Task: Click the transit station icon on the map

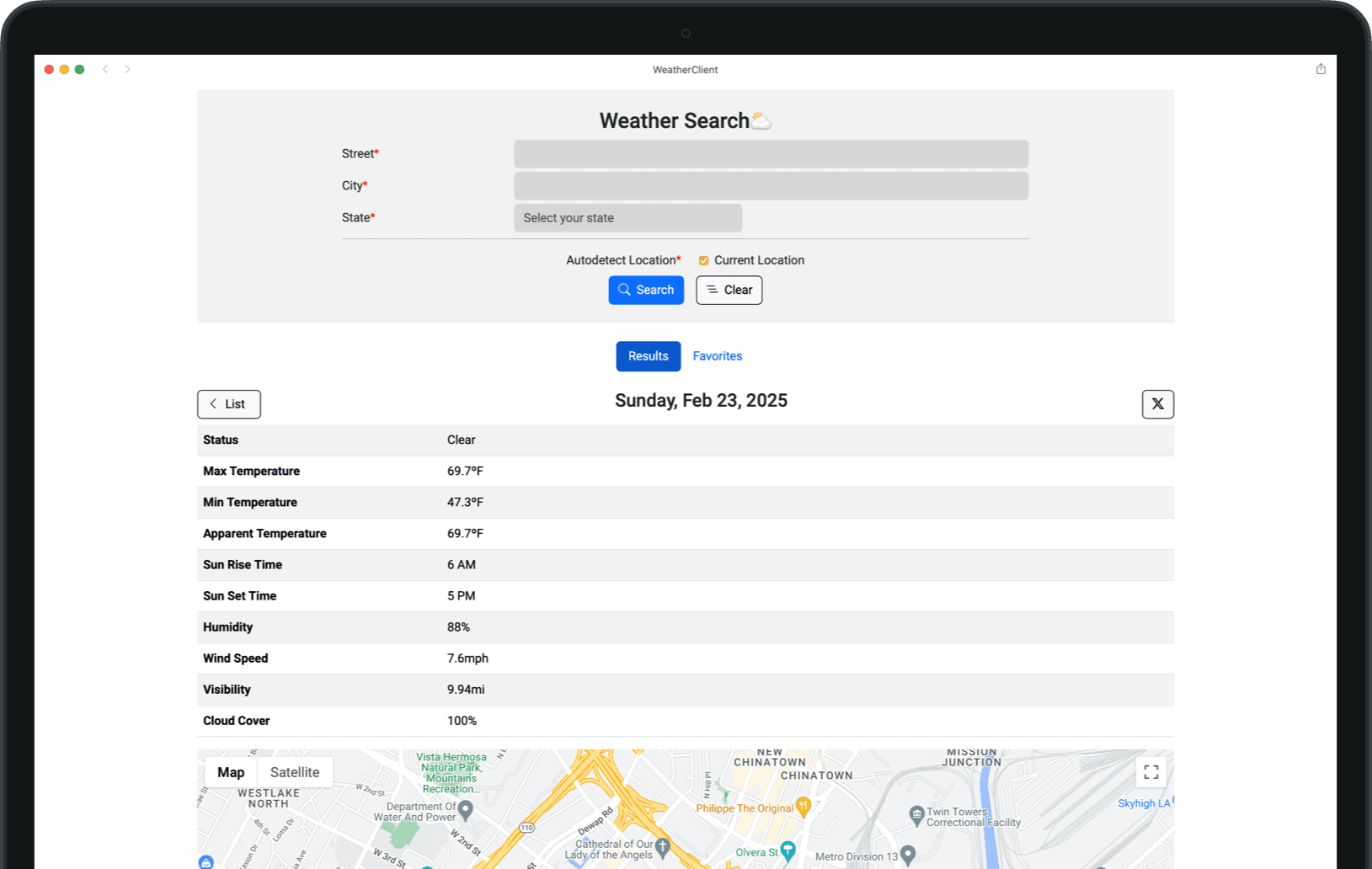Action: tap(206, 862)
